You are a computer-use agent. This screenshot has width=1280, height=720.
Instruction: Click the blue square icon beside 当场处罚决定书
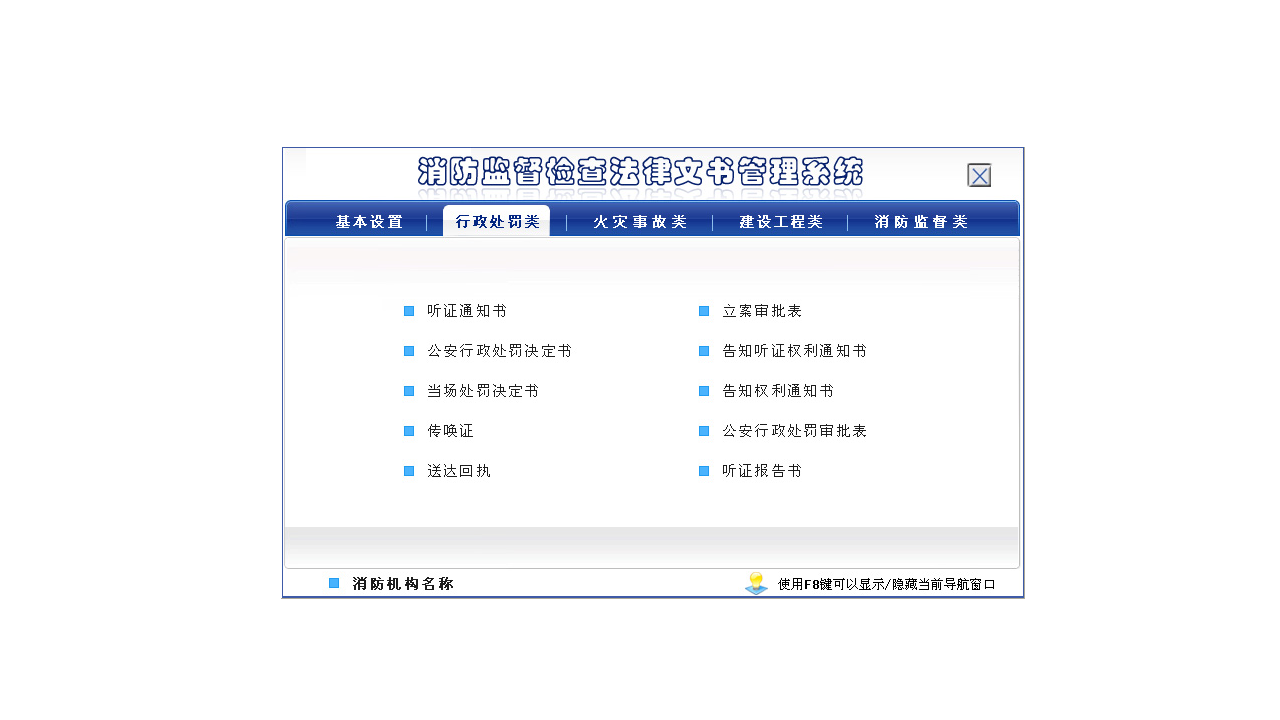(x=409, y=391)
